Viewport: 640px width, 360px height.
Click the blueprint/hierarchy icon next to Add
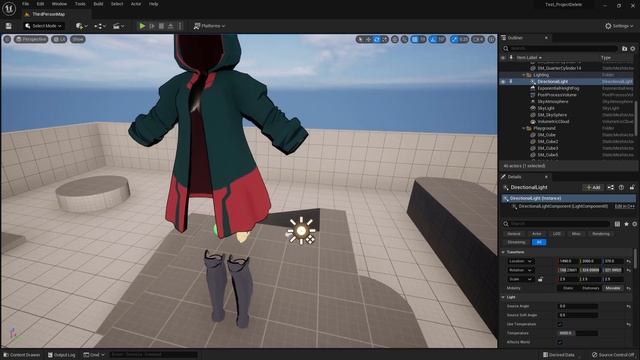[x=611, y=187]
